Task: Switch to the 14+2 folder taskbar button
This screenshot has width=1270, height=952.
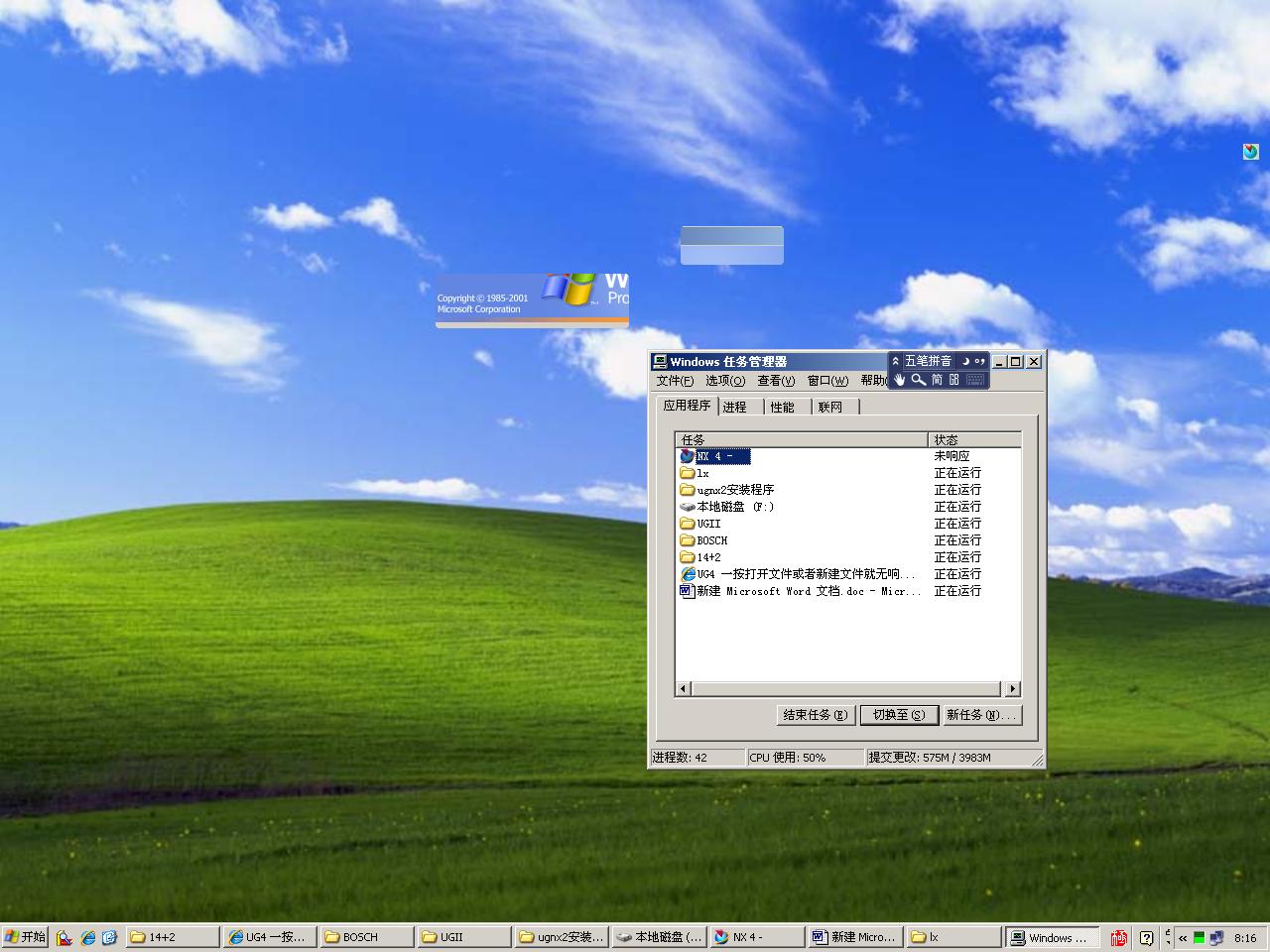Action: [173, 937]
